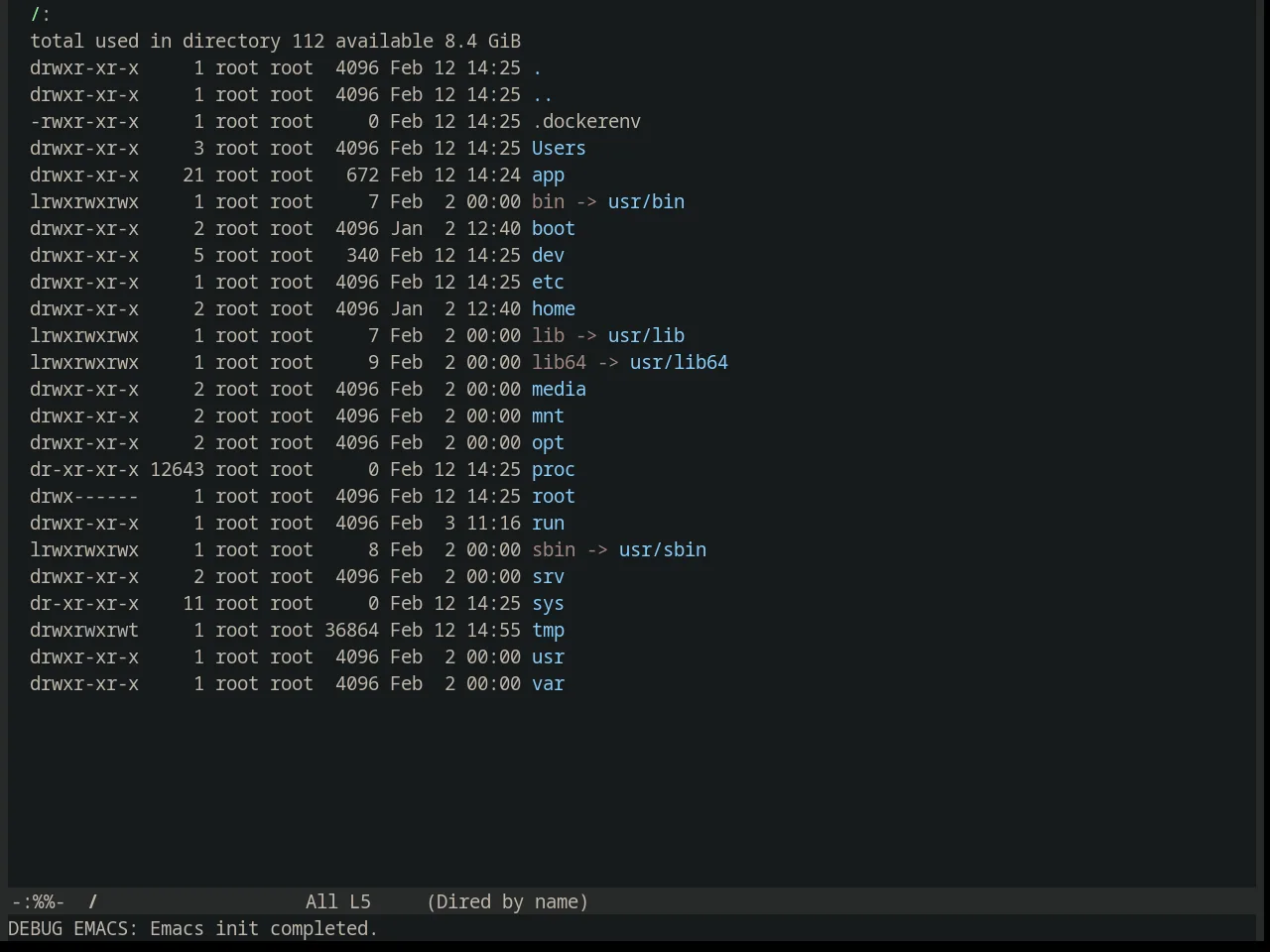Viewport: 1270px width, 952px height.
Task: Open the etc directory
Action: pyautogui.click(x=548, y=282)
